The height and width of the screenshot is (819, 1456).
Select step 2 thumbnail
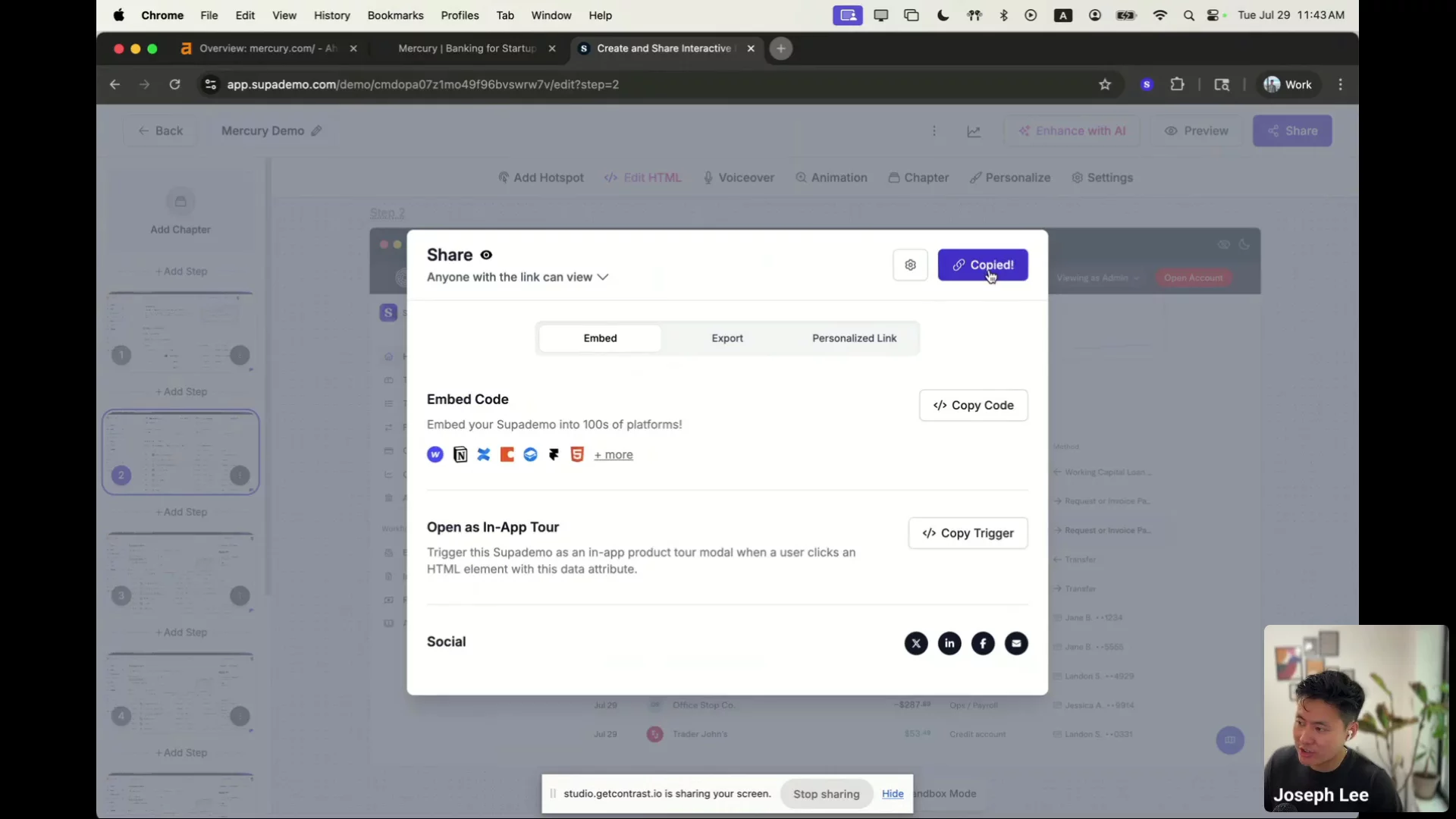(x=180, y=452)
